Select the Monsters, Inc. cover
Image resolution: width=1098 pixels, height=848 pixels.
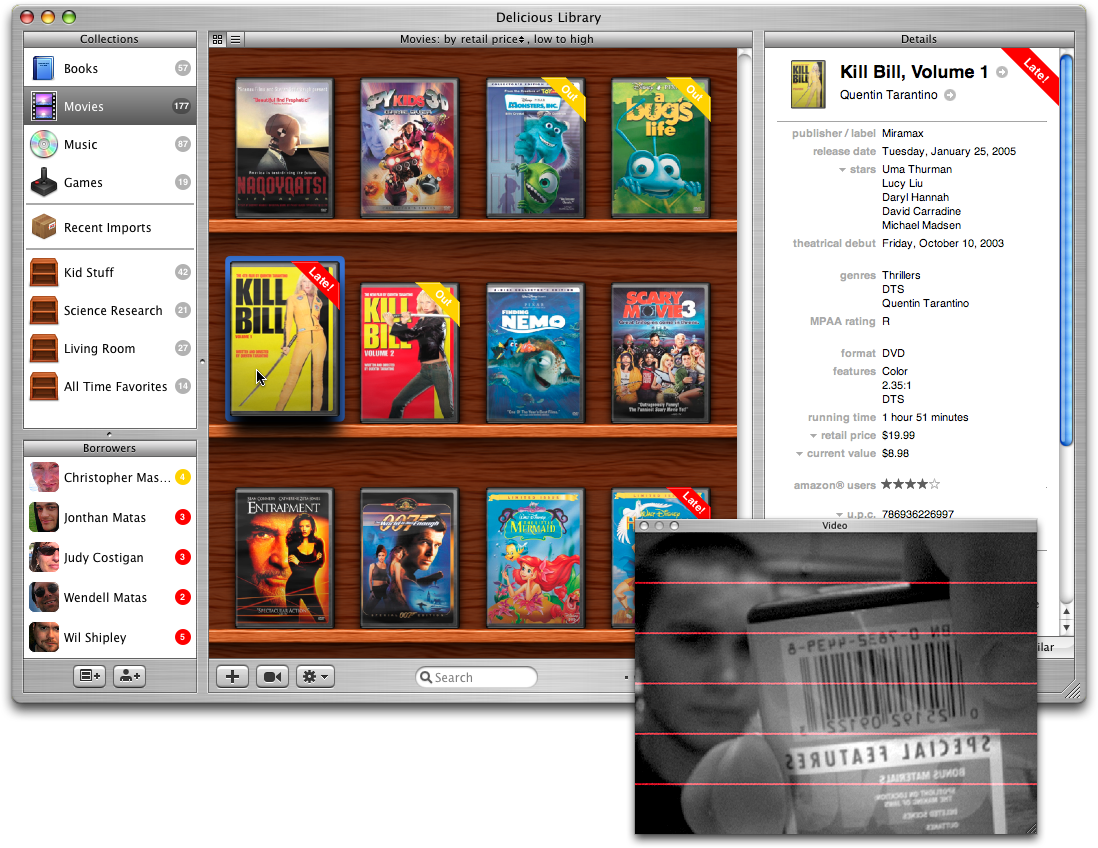coord(535,148)
